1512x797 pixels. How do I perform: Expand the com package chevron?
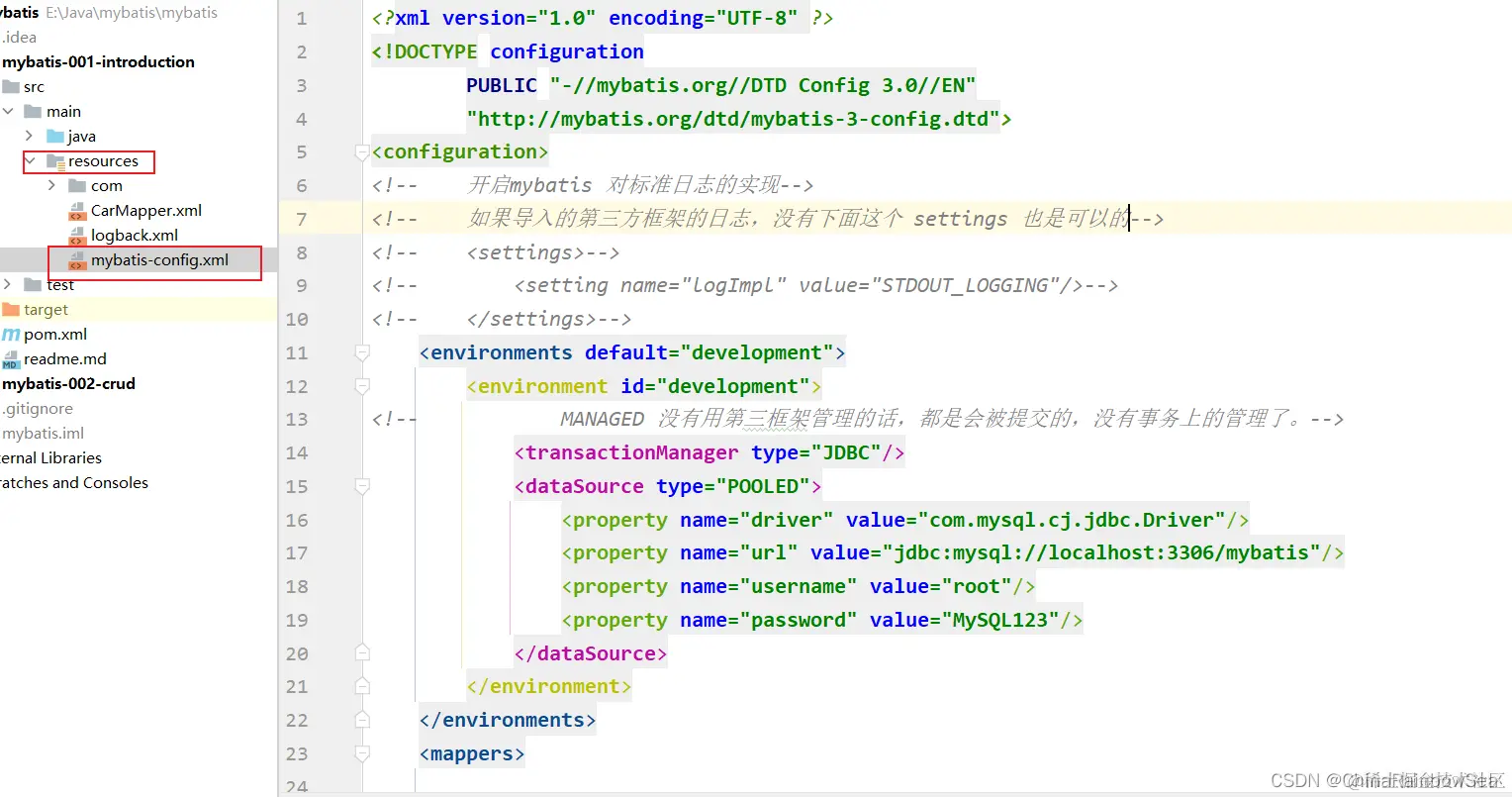click(51, 186)
